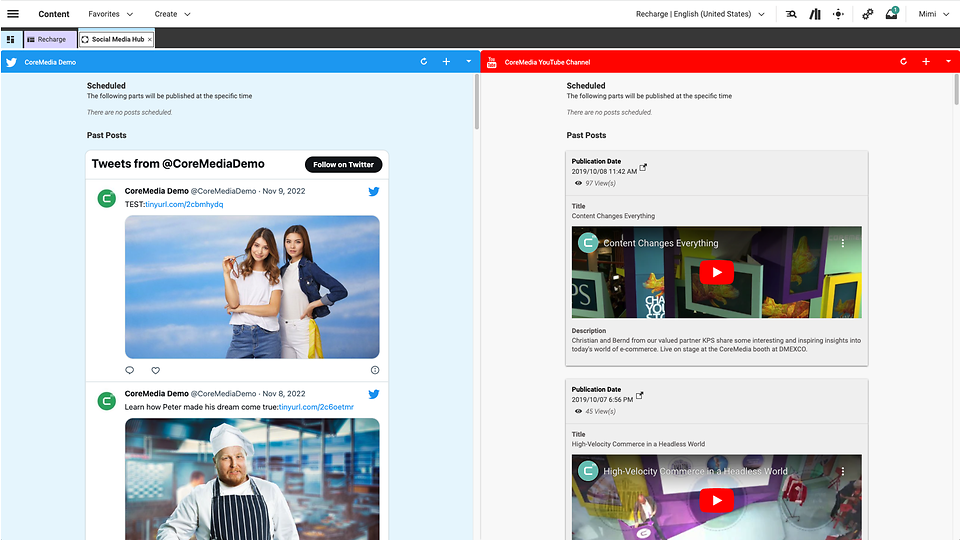Screen dimensions: 960x540
Task: Refresh the CoreMedia YouTube Channel feed
Action: (904, 61)
